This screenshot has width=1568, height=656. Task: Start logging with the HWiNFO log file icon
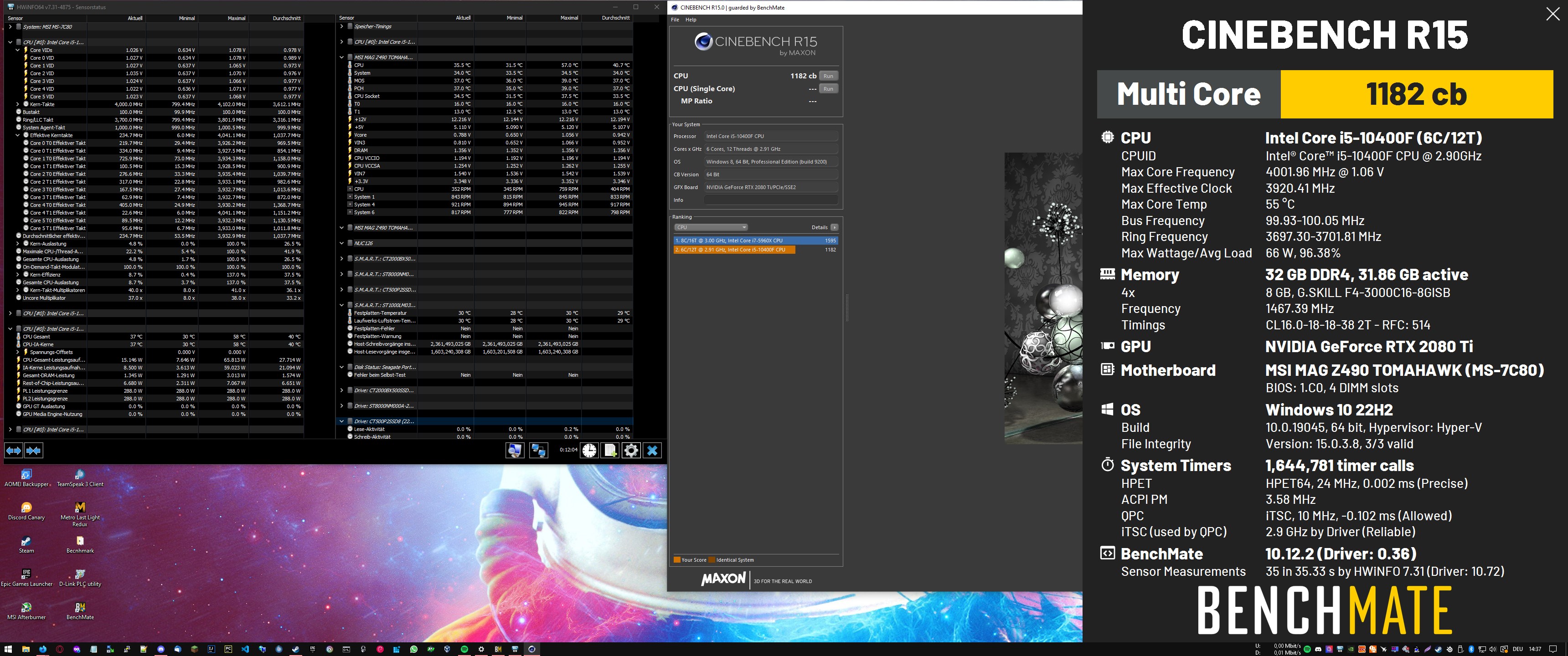pyautogui.click(x=610, y=450)
